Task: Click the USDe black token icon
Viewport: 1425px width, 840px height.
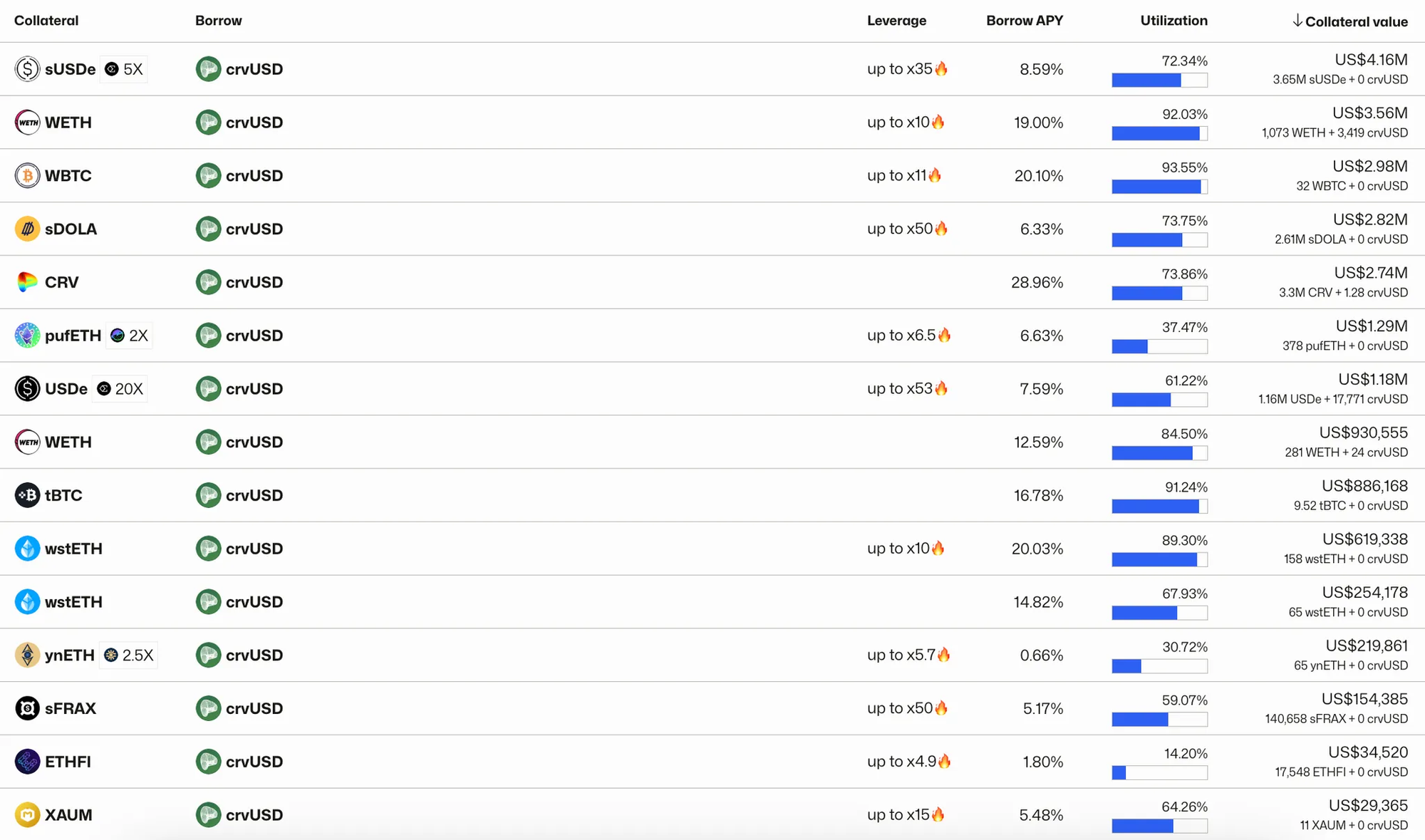Action: 27,388
